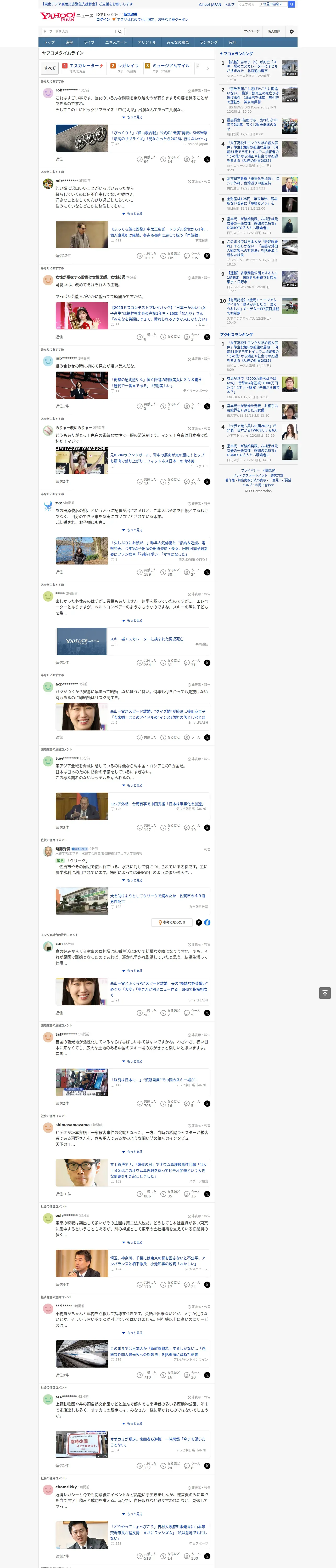This screenshot has width=336, height=1568.
Task: Open thumbnail of rank 1 ヤフコメランキング article
Action: tap(290, 68)
